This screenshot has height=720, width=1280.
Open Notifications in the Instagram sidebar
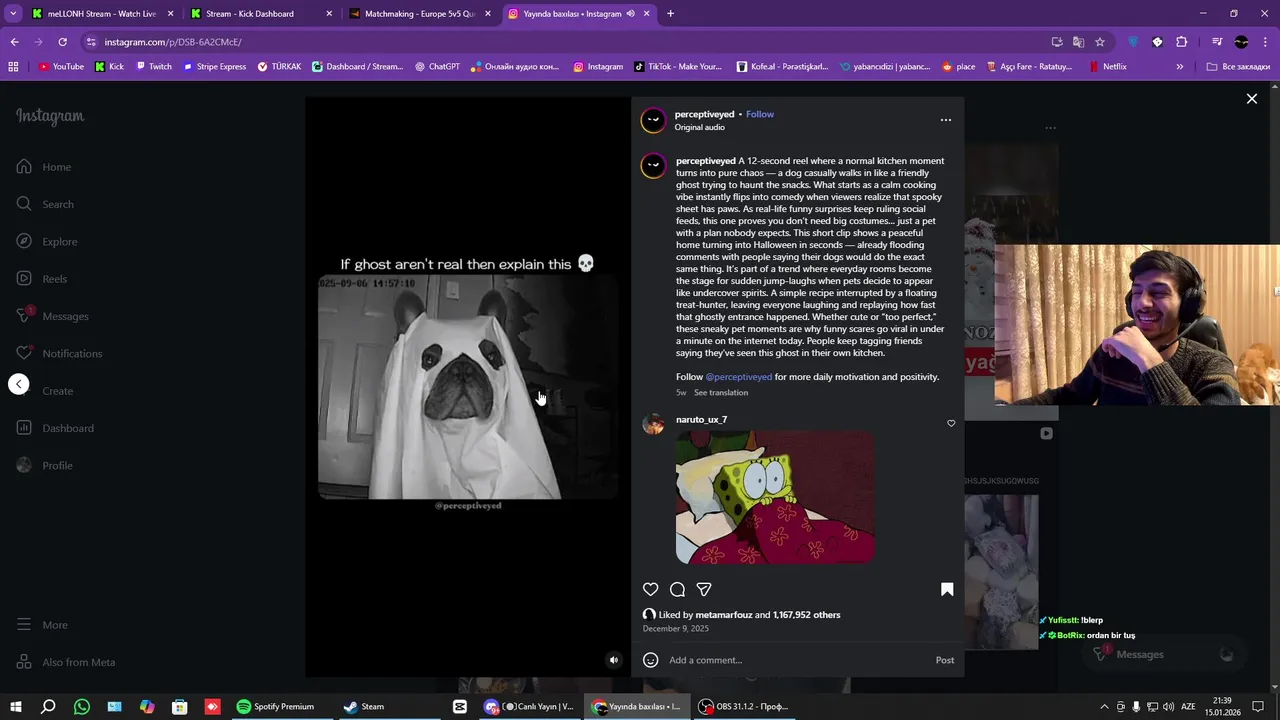pos(60,354)
